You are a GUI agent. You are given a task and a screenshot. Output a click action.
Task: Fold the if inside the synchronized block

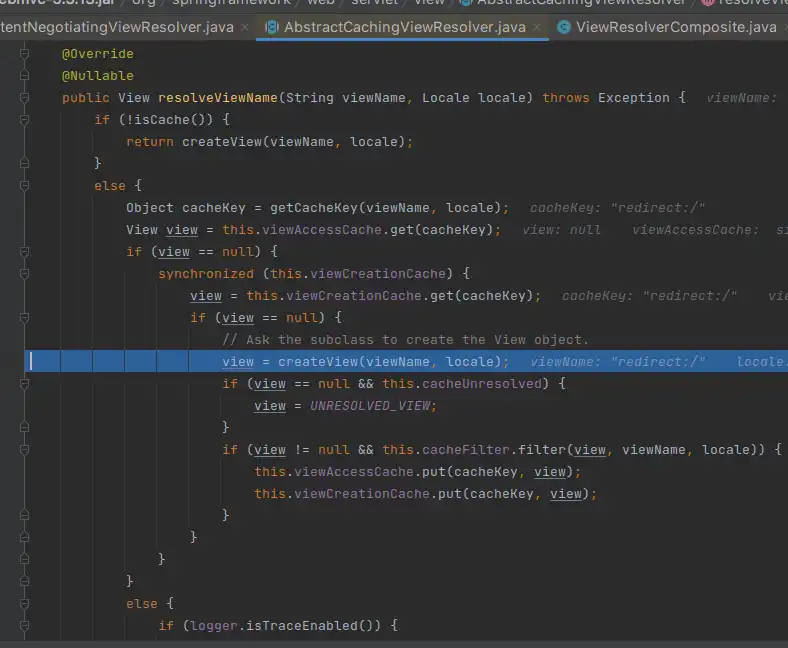tap(24, 318)
